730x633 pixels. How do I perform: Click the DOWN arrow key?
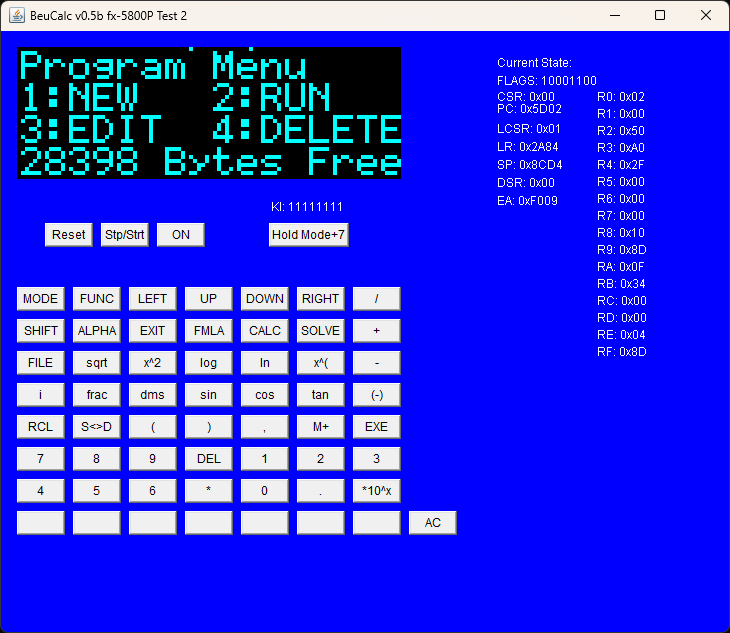coord(264,298)
